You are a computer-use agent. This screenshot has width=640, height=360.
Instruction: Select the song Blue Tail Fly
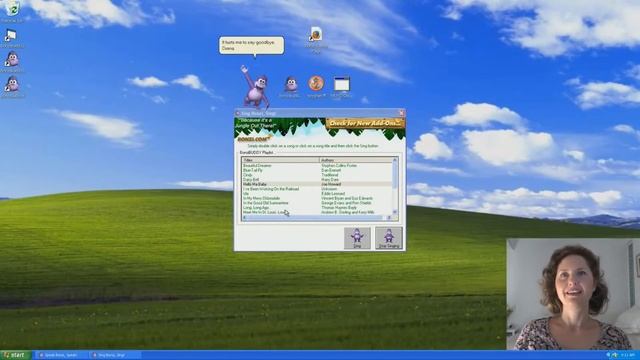[x=253, y=170]
